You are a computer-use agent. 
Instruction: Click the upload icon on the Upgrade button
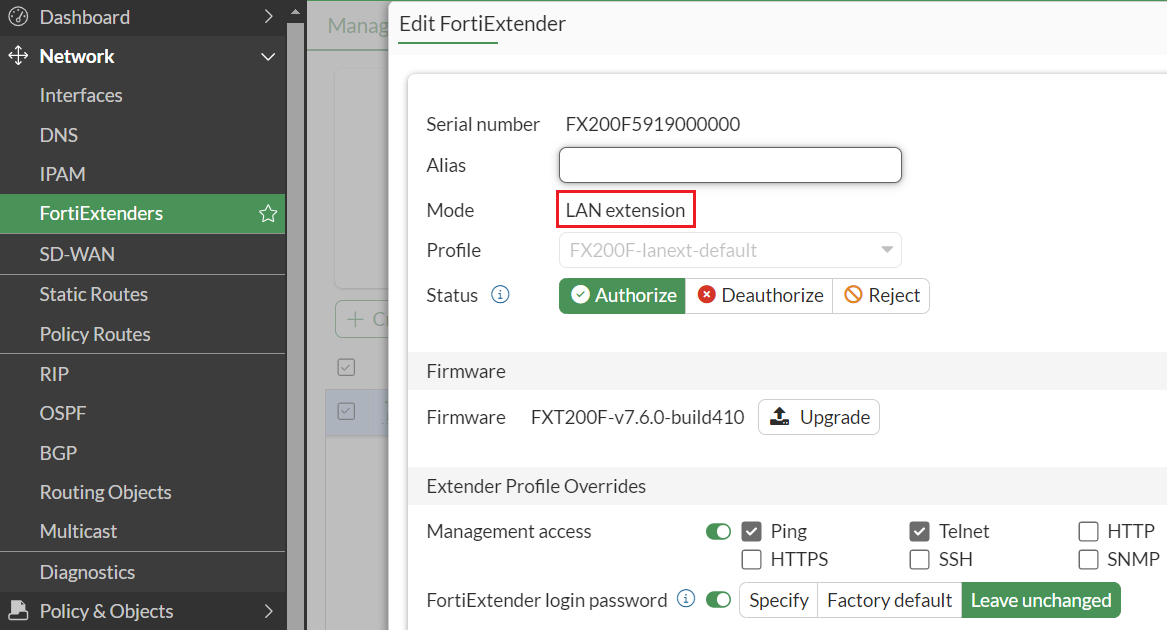pos(781,417)
